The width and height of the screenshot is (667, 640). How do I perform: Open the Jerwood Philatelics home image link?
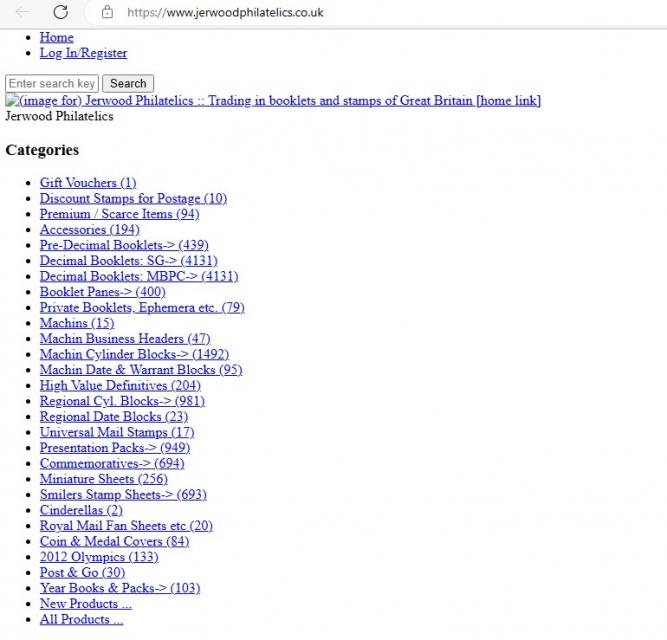273,101
